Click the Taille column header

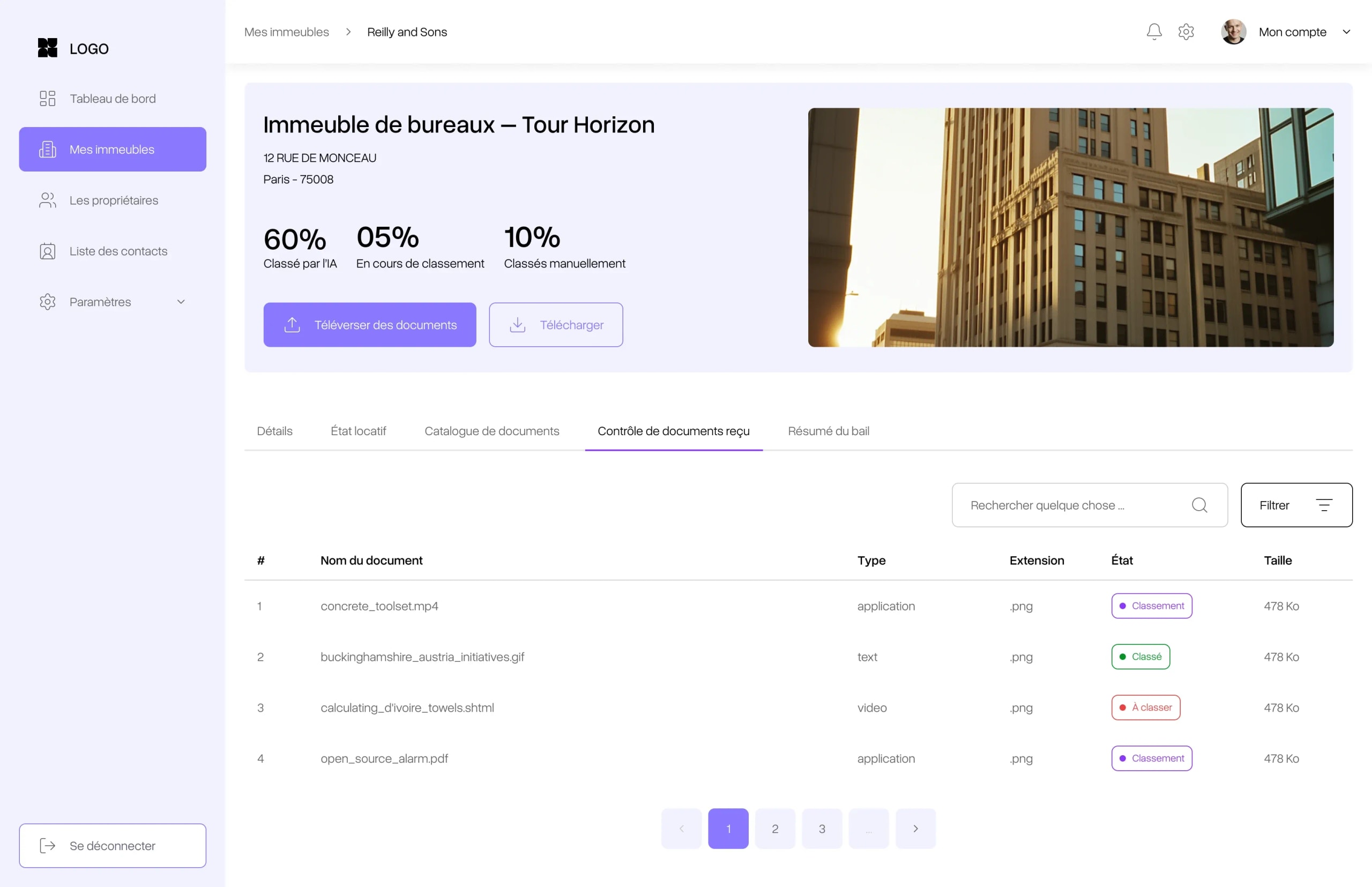[1277, 561]
